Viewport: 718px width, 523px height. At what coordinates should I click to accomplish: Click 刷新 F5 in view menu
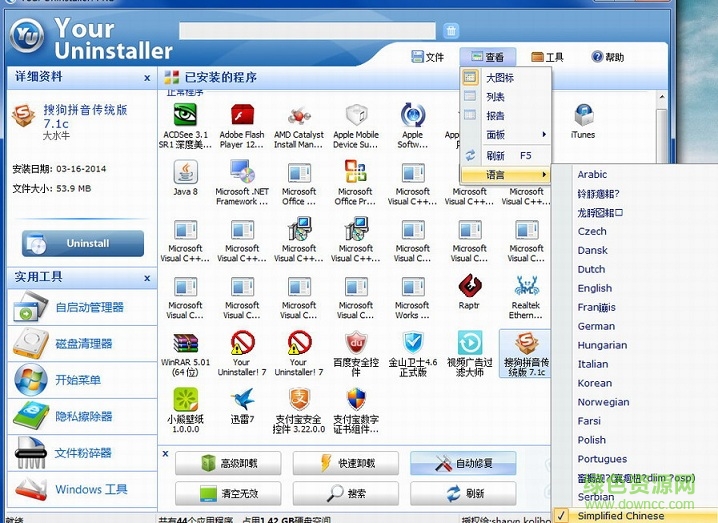click(x=506, y=156)
